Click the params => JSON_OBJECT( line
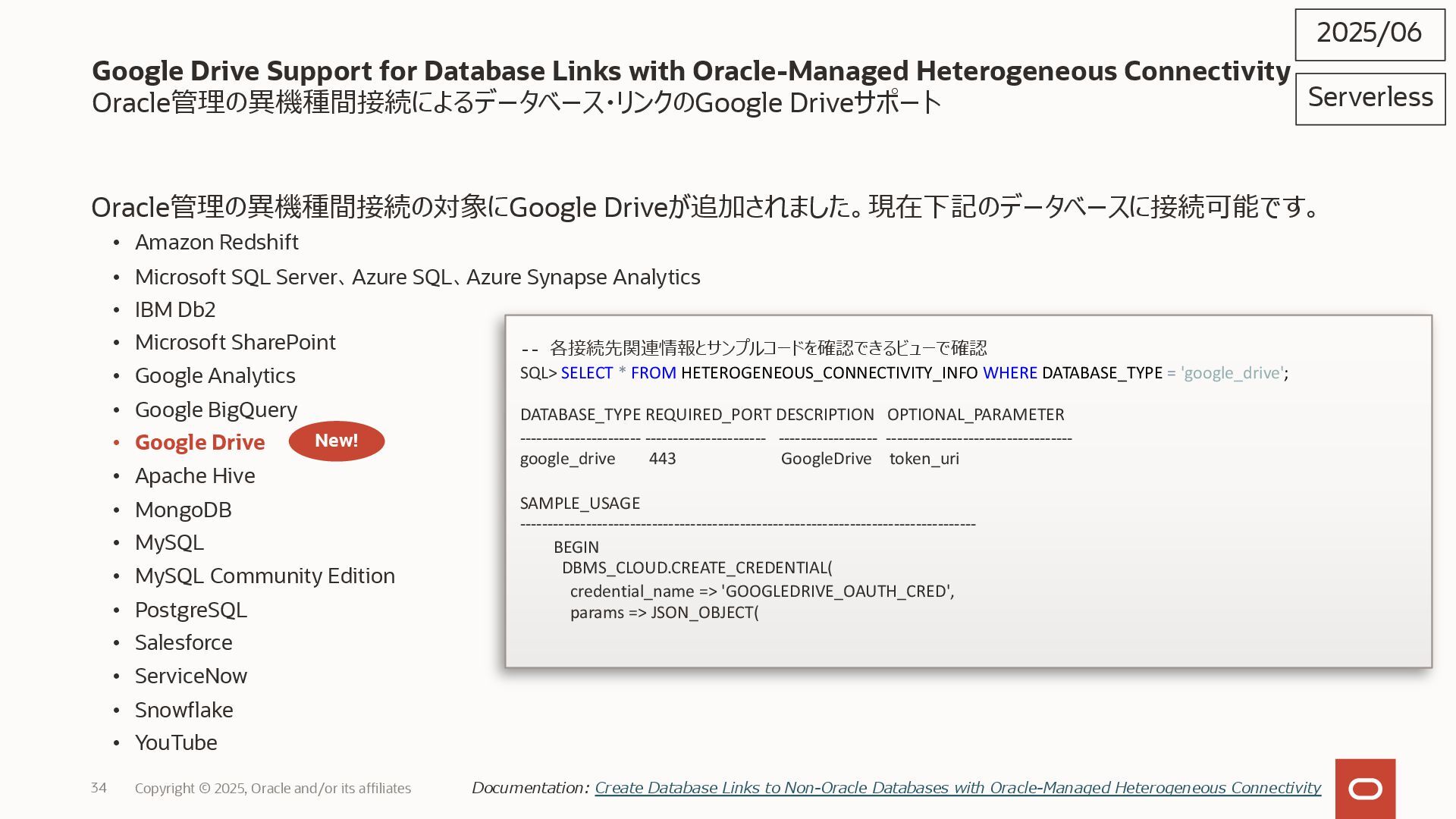Image resolution: width=1456 pixels, height=819 pixels. pyautogui.click(x=664, y=613)
